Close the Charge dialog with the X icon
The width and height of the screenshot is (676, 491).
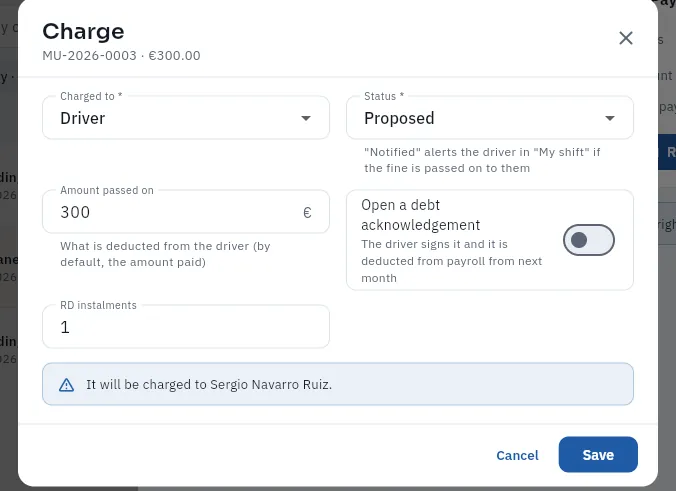pyautogui.click(x=626, y=38)
